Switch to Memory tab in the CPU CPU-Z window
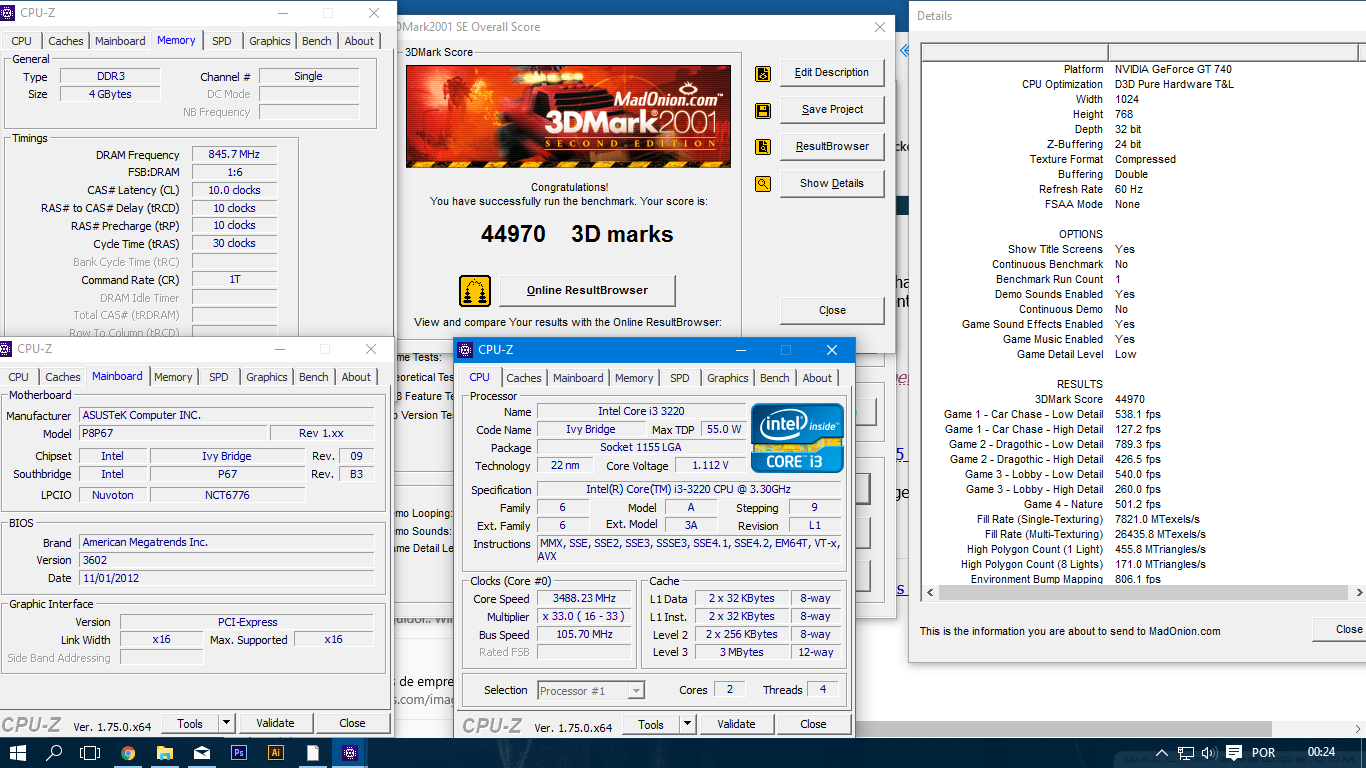The width and height of the screenshot is (1366, 768). point(634,378)
